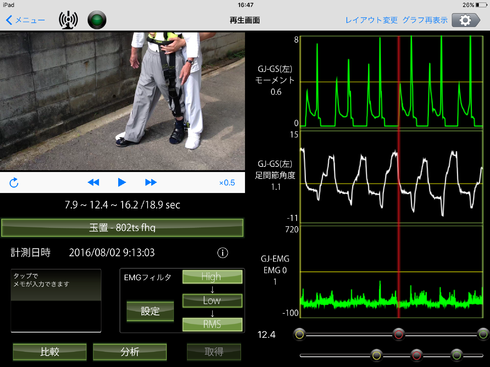The image size is (490, 367).
Task: Tap the 12.4 current time value
Action: pyautogui.click(x=266, y=334)
